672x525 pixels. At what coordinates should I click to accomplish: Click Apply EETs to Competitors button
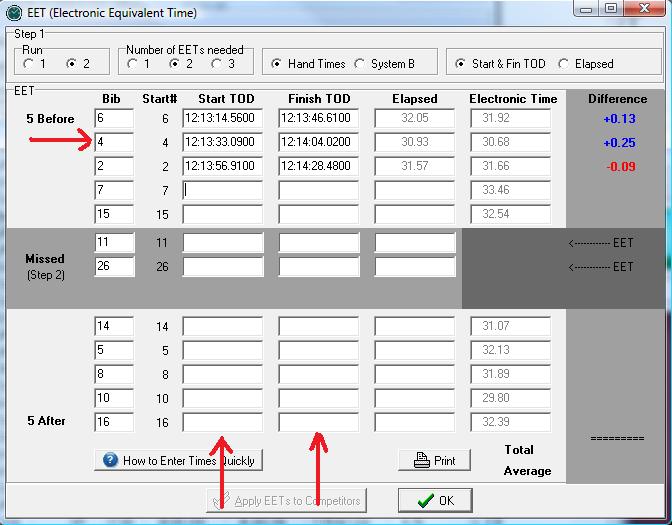pos(287,500)
